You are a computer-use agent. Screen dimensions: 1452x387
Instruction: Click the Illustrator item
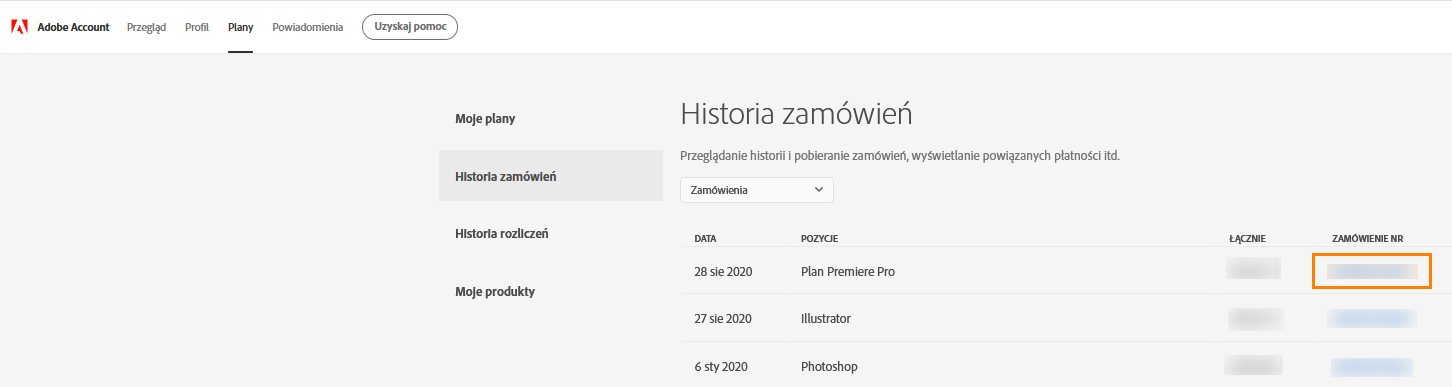click(826, 319)
